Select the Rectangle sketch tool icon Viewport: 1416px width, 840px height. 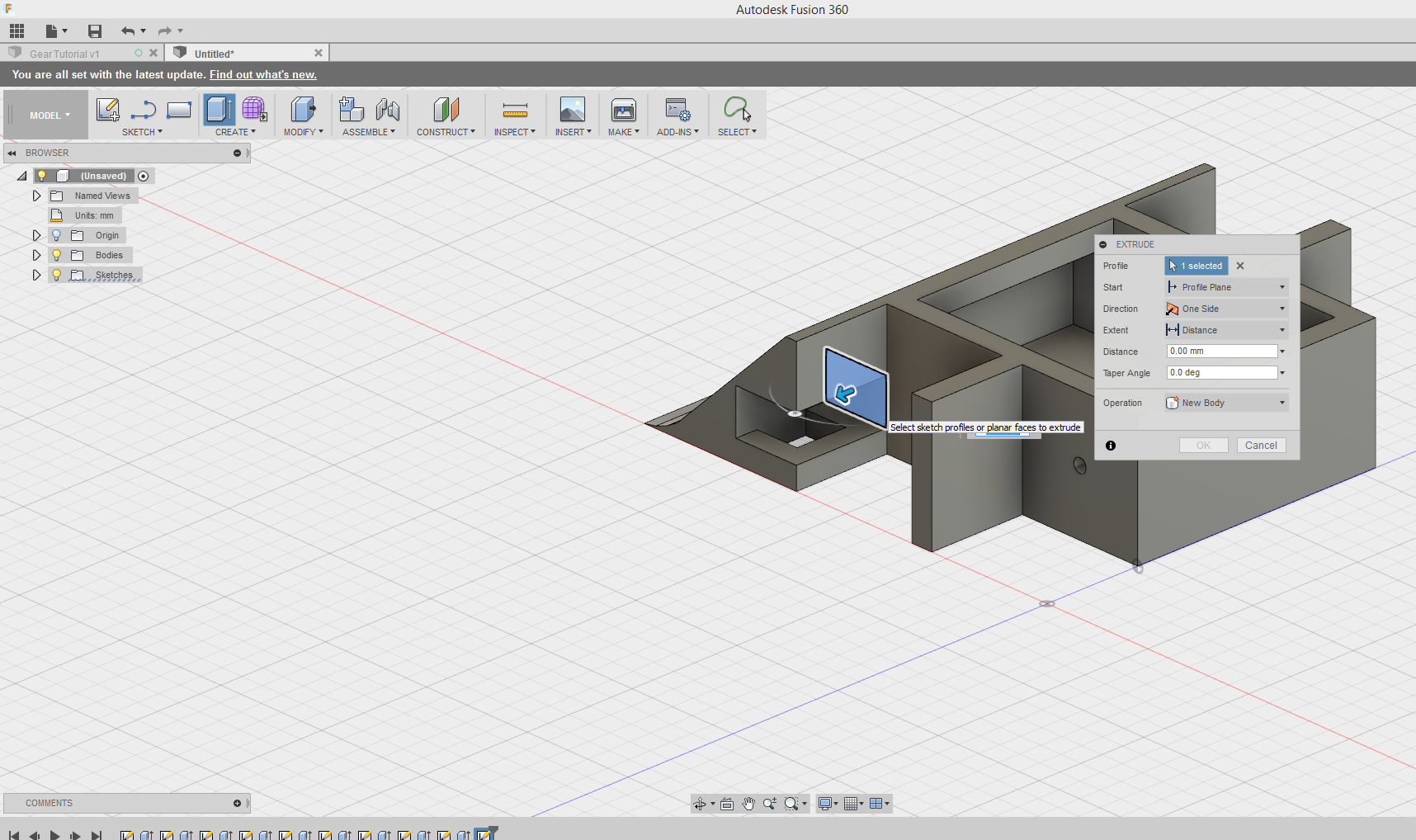[179, 110]
